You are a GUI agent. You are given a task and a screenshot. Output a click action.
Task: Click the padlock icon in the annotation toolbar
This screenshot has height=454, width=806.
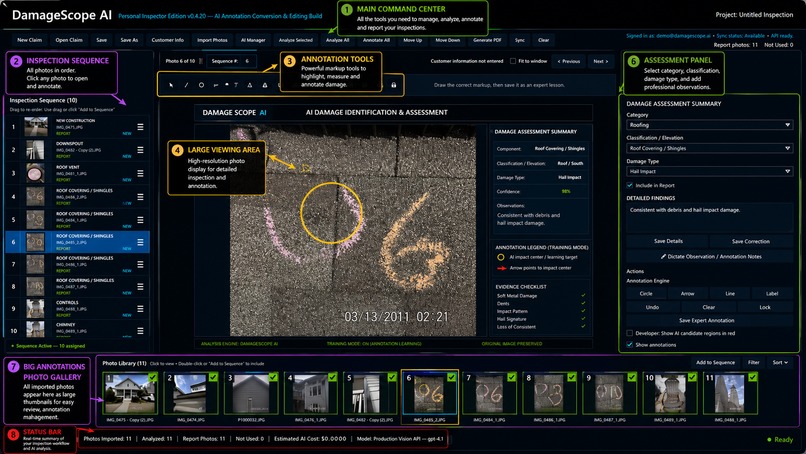(394, 85)
